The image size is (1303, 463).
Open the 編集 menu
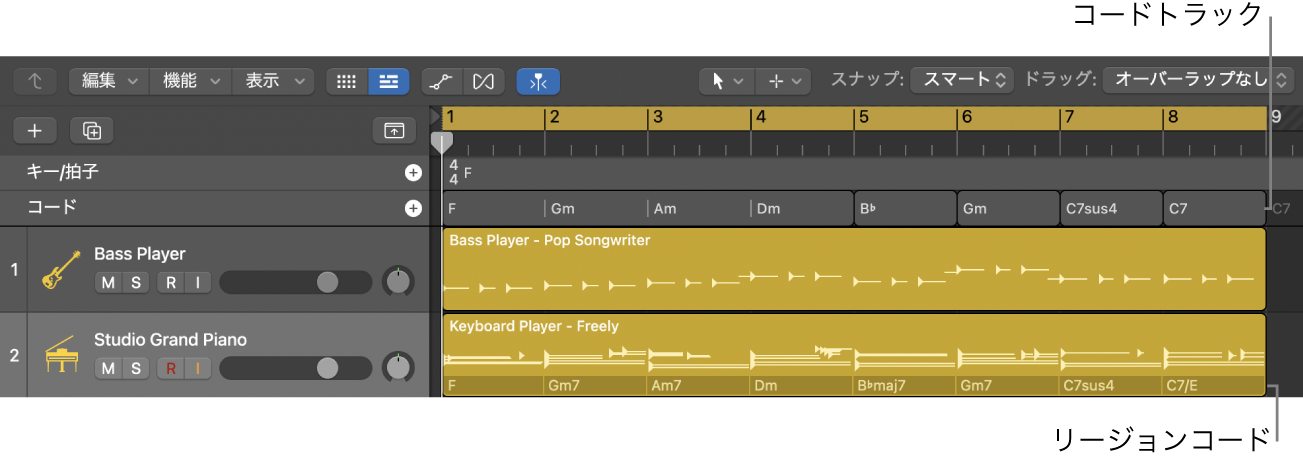click(x=109, y=81)
